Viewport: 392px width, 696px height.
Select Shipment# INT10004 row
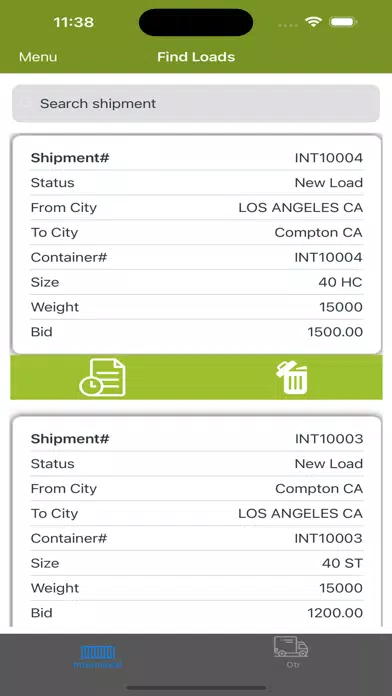197,158
